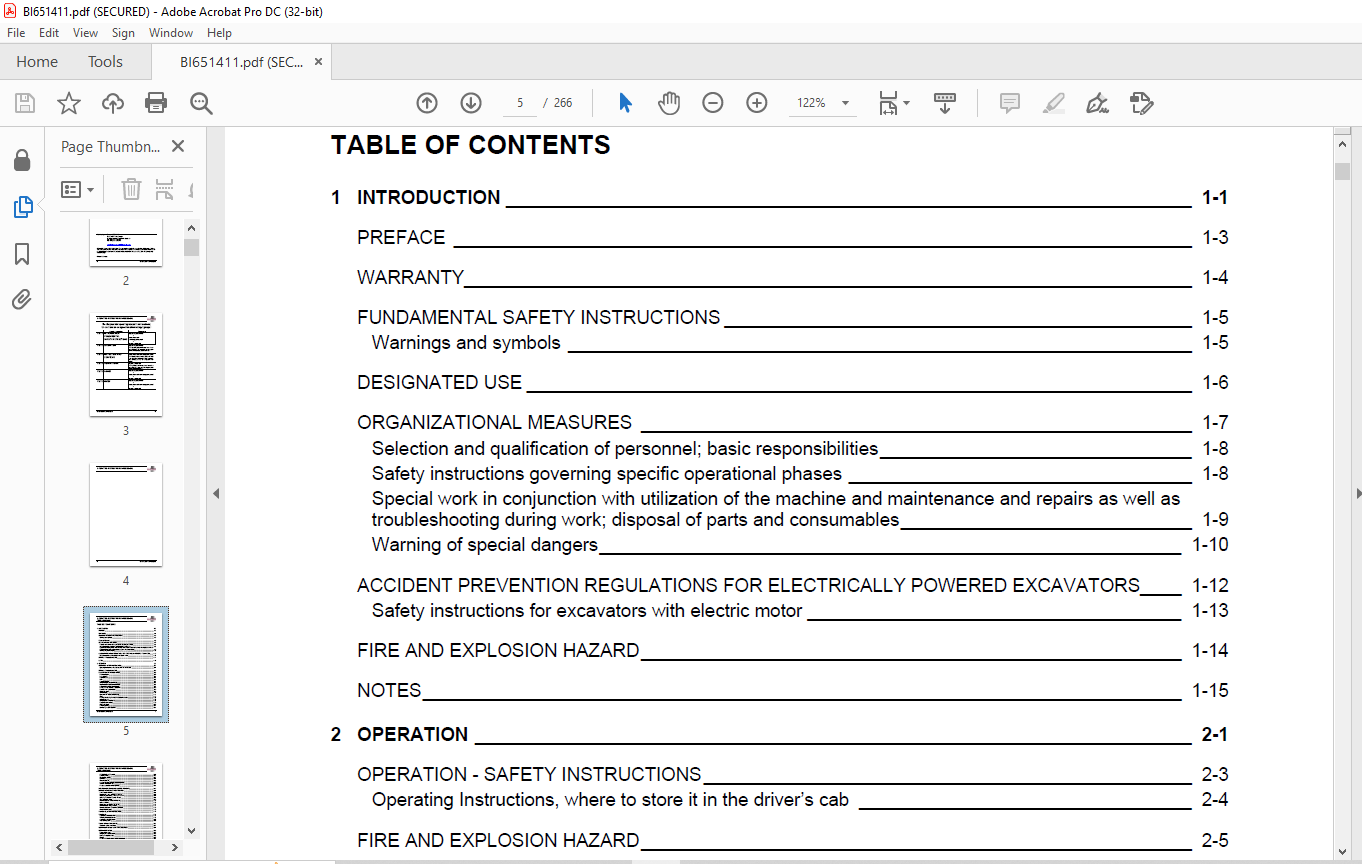Select page 3 thumbnail
Screen dimensions: 1362x864
tap(126, 365)
